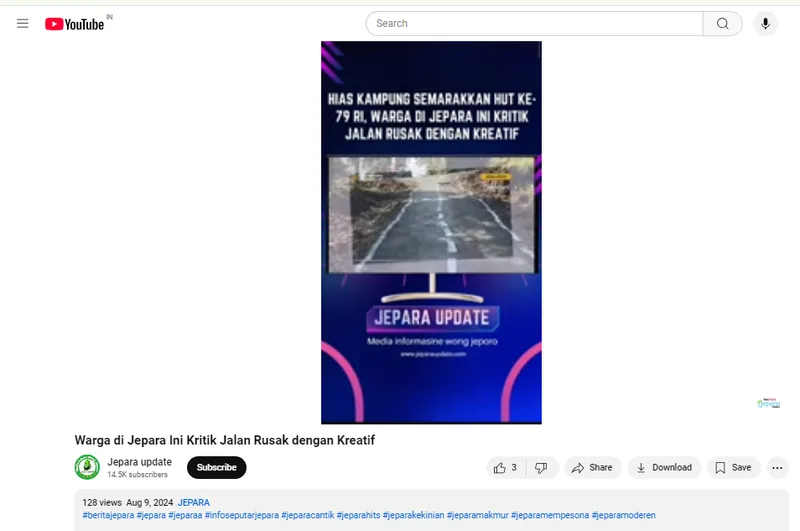
Task: Dislike the video with thumbs down
Action: click(x=541, y=468)
